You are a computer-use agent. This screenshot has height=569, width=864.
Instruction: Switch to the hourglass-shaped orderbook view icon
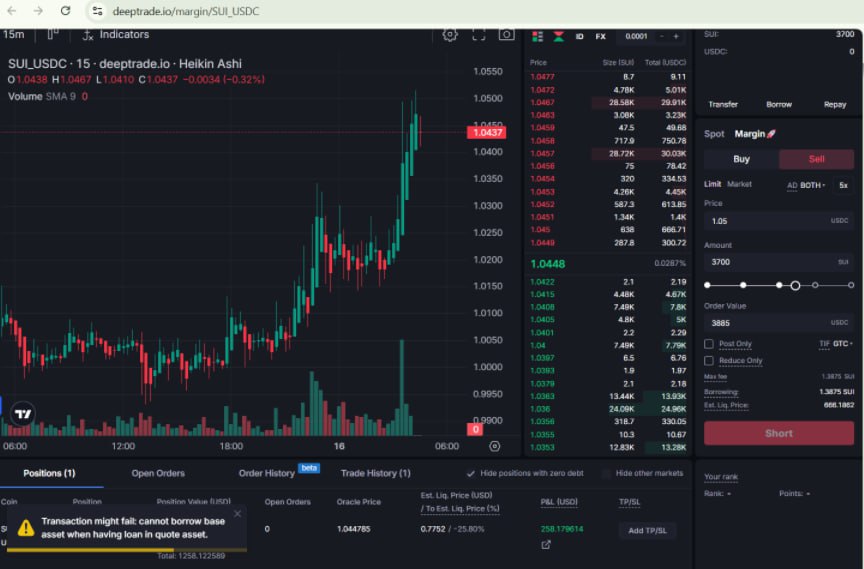tap(559, 36)
